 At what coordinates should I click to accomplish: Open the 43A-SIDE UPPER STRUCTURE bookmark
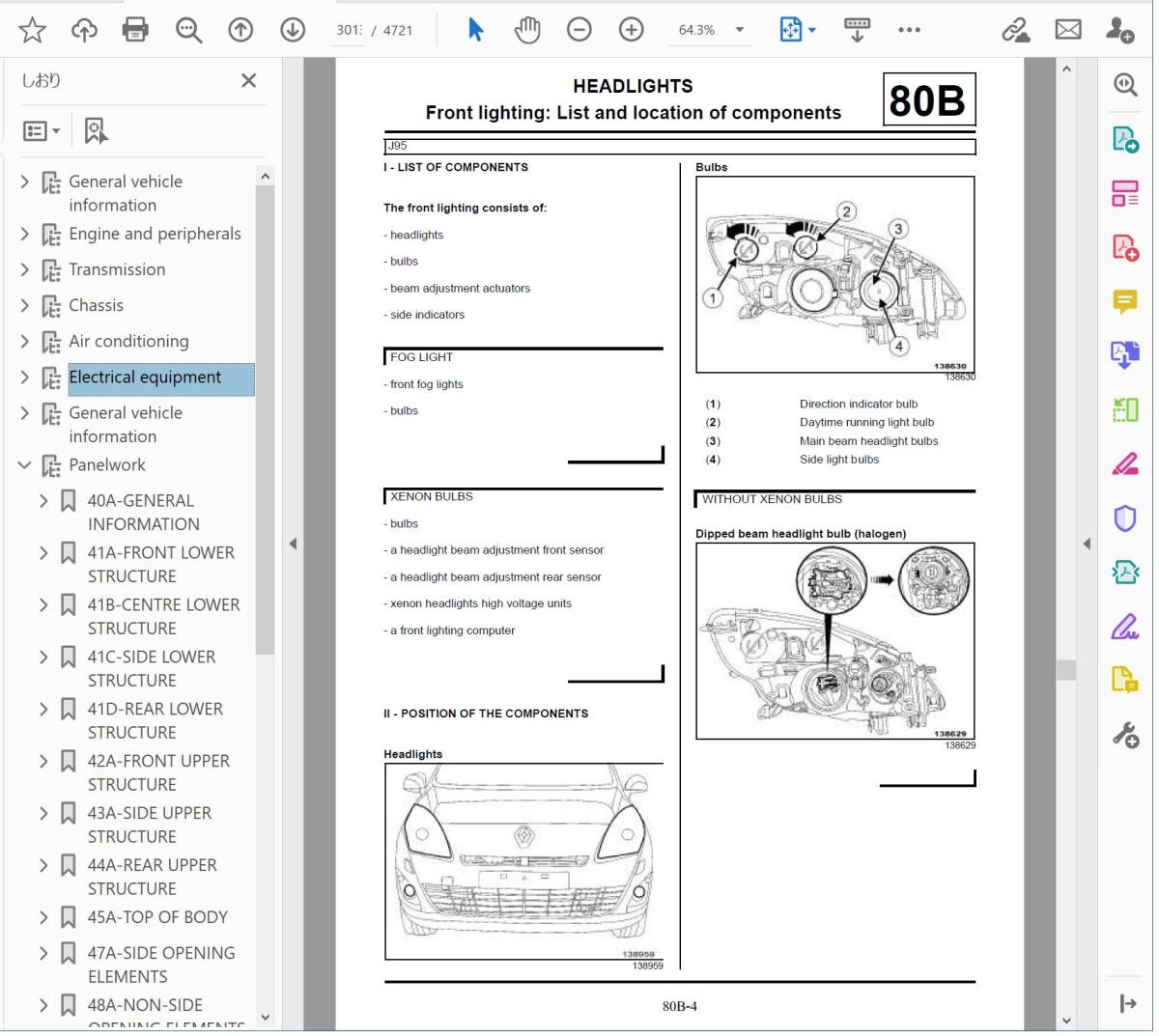click(150, 825)
